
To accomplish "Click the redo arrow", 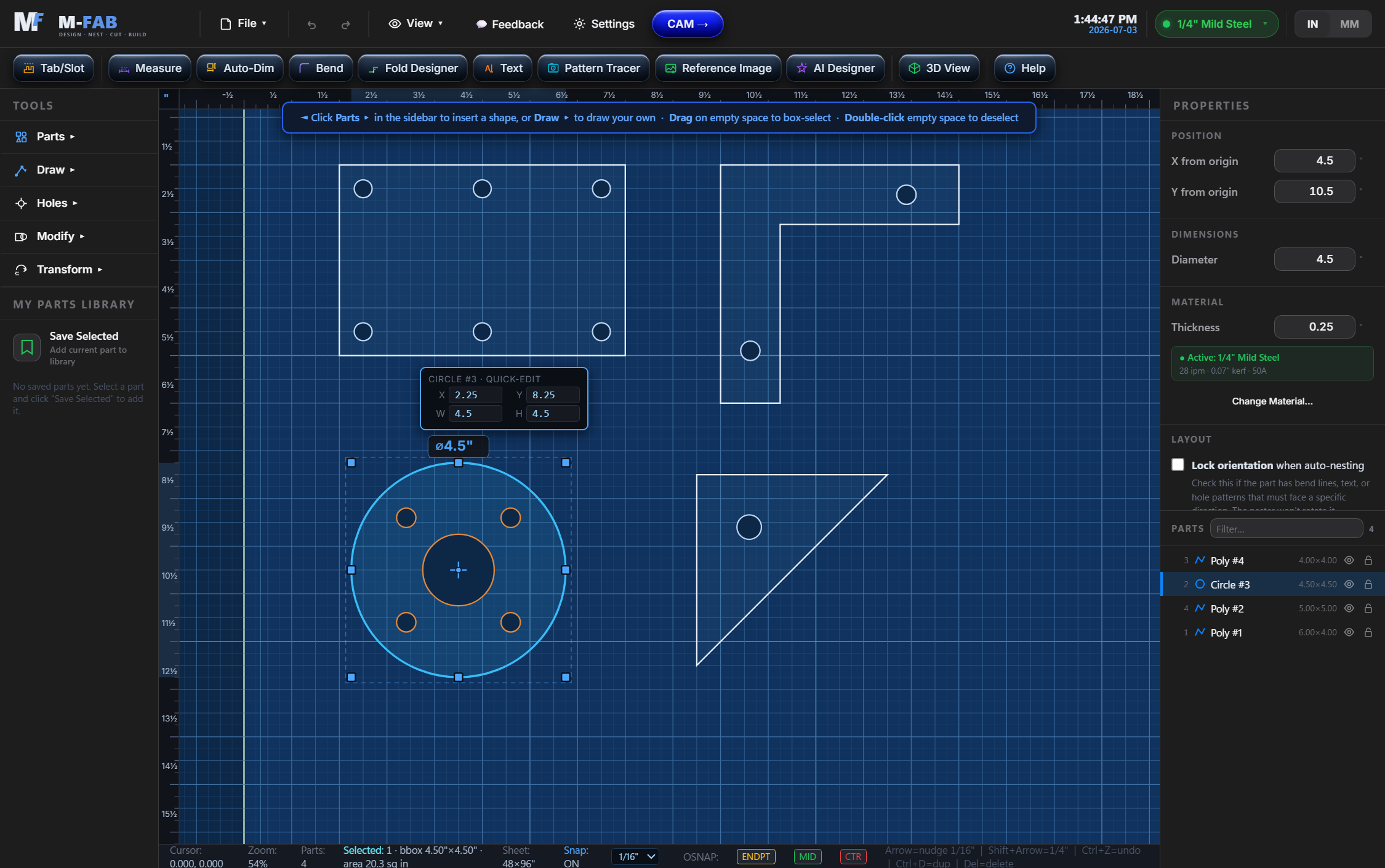I will pyautogui.click(x=345, y=25).
